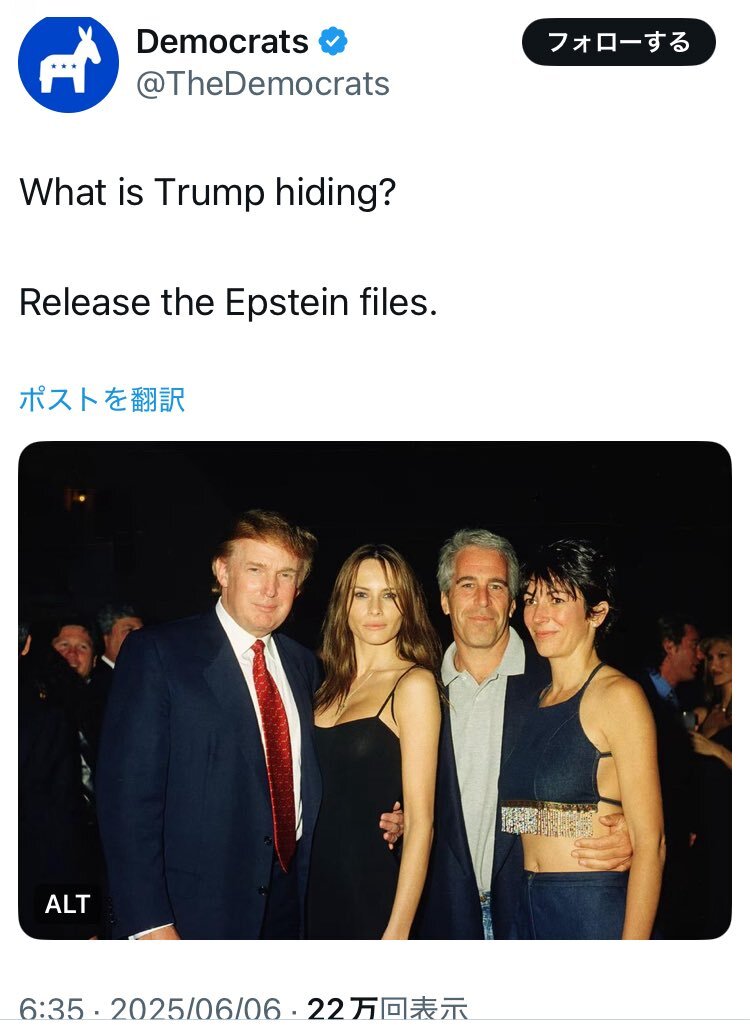Click the sequined fringe top in photo

point(549,818)
